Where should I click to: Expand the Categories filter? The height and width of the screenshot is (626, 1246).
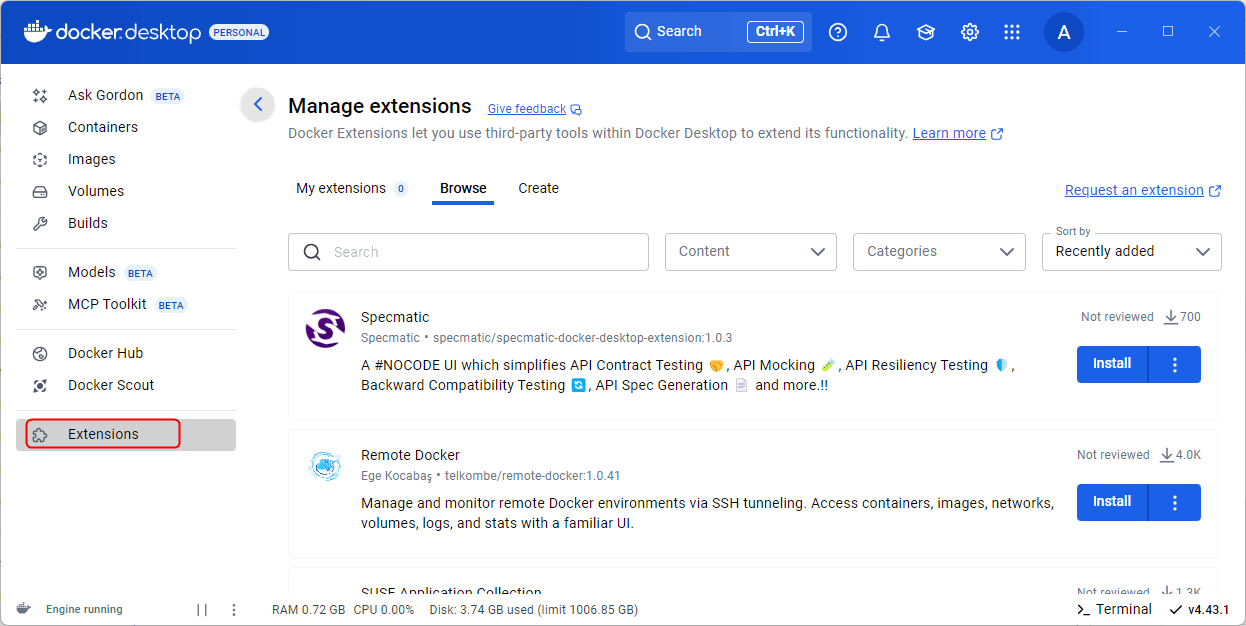point(938,251)
